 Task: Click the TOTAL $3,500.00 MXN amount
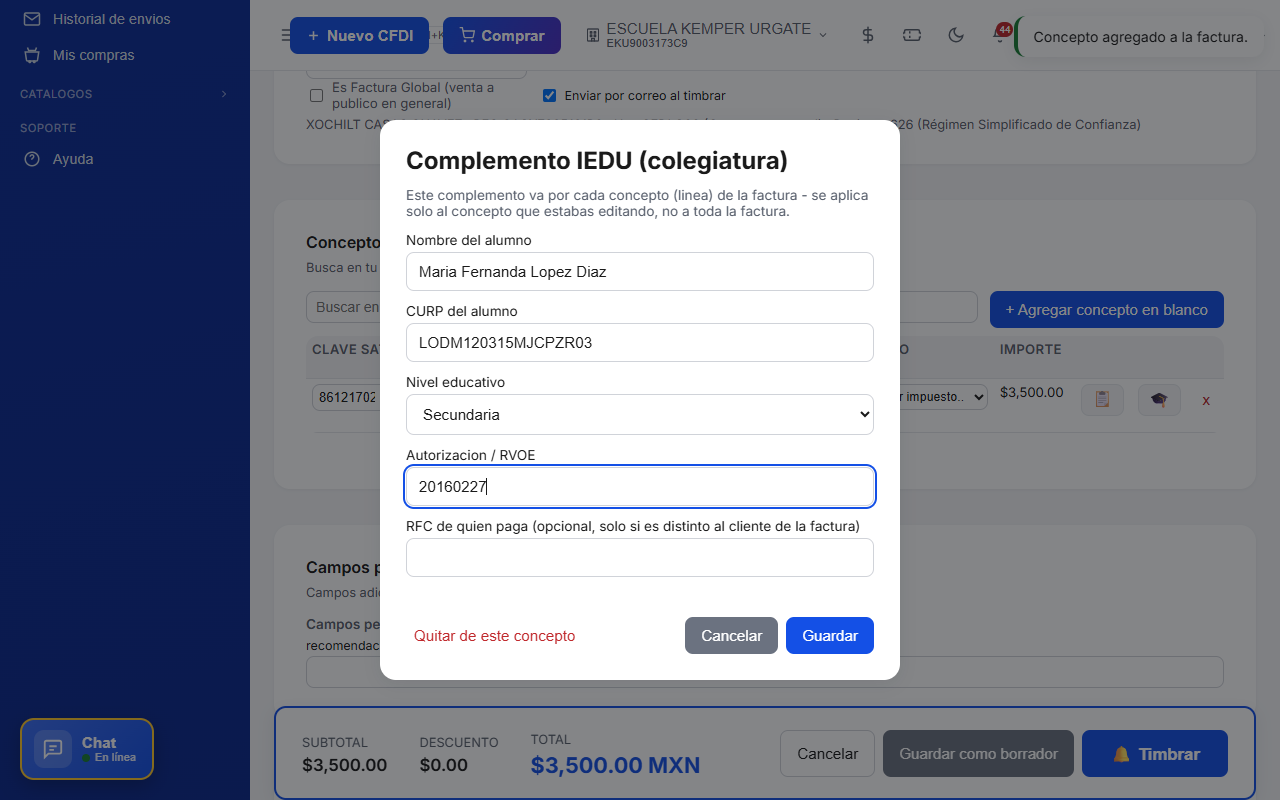click(x=615, y=766)
